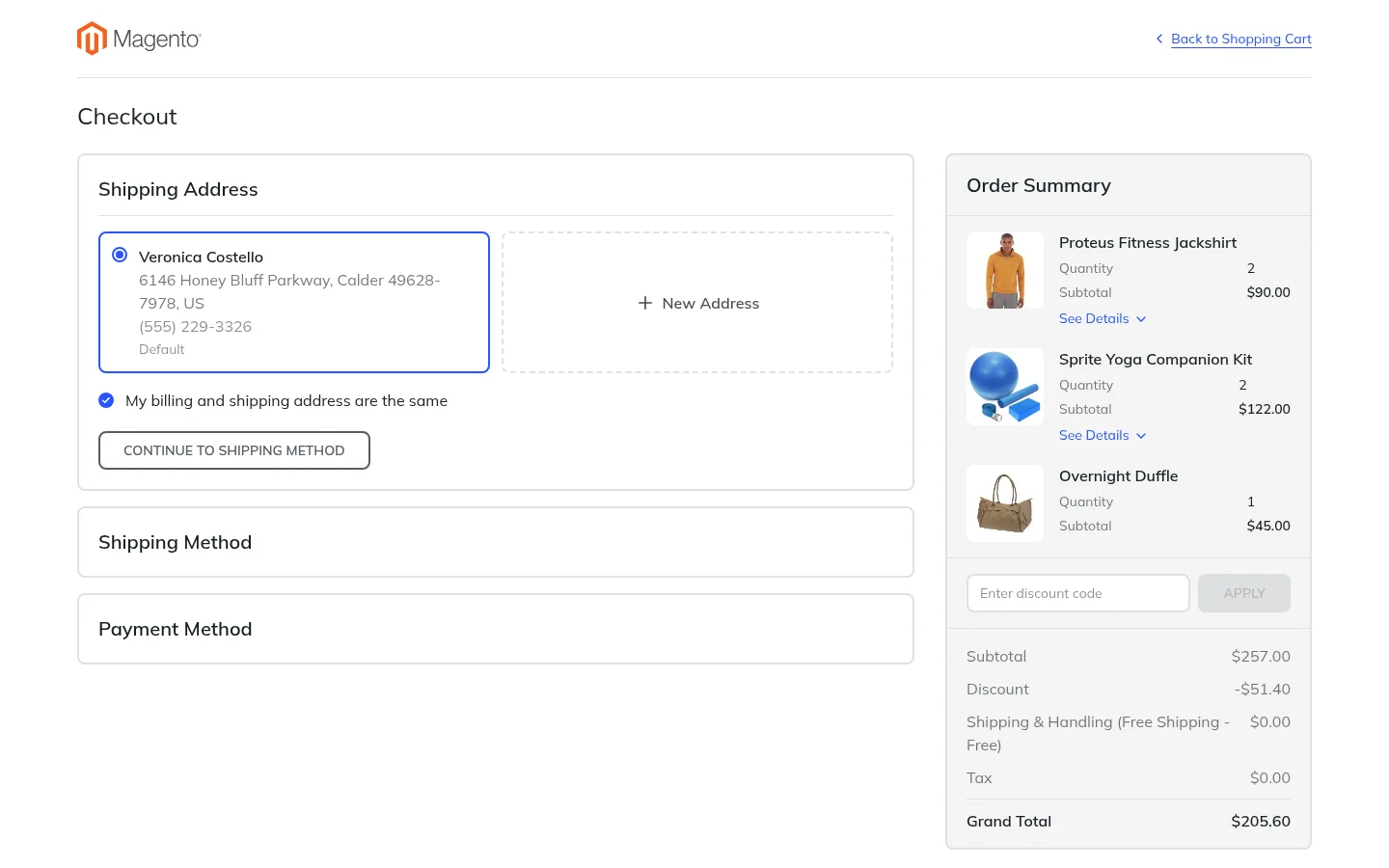
Task: Focus the Enter discount code field
Action: coord(1078,593)
